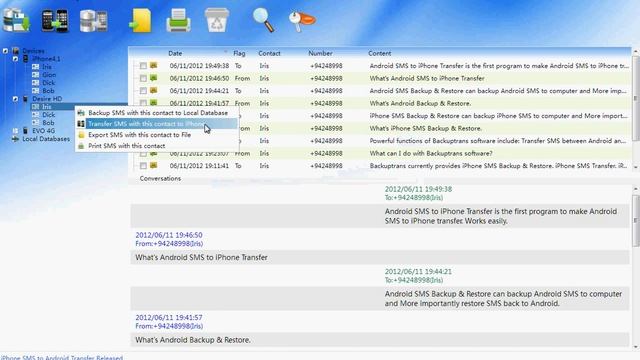Screen dimensions: 640x360
Task: Click the Content column header
Action: (379, 53)
